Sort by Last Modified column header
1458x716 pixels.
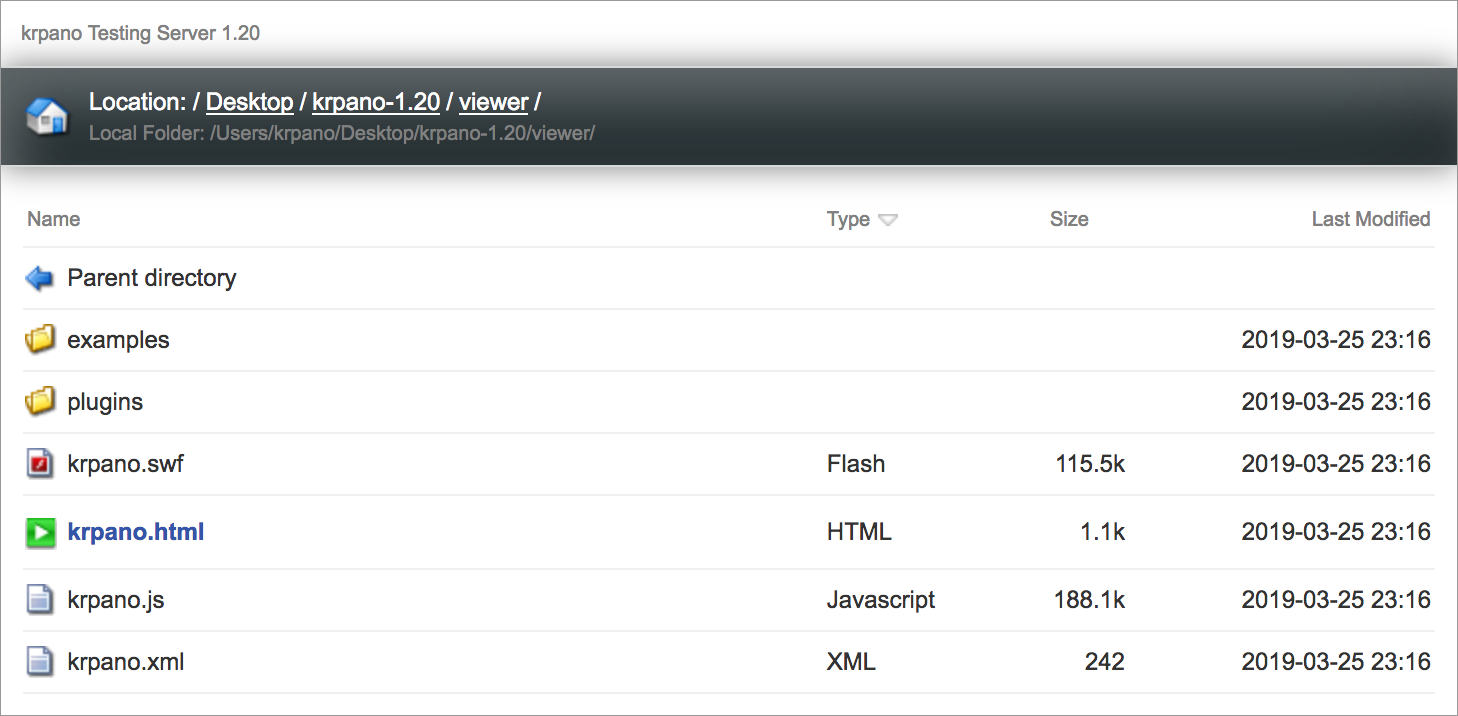(1370, 219)
